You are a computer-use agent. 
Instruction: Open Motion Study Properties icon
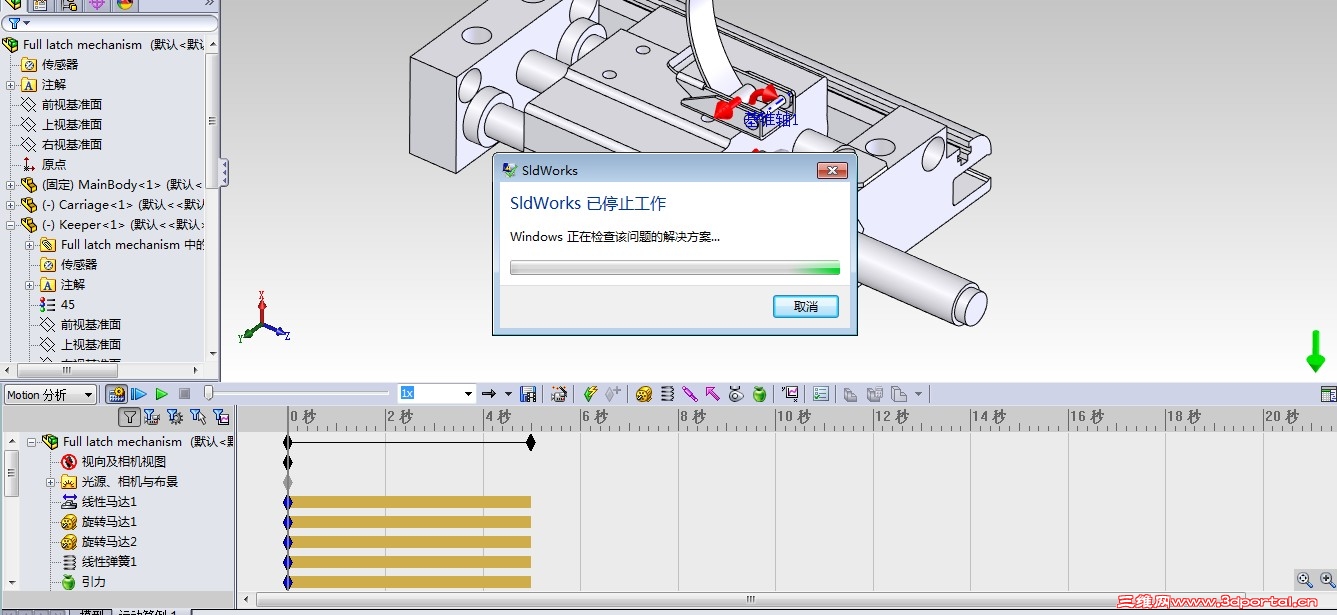(821, 394)
